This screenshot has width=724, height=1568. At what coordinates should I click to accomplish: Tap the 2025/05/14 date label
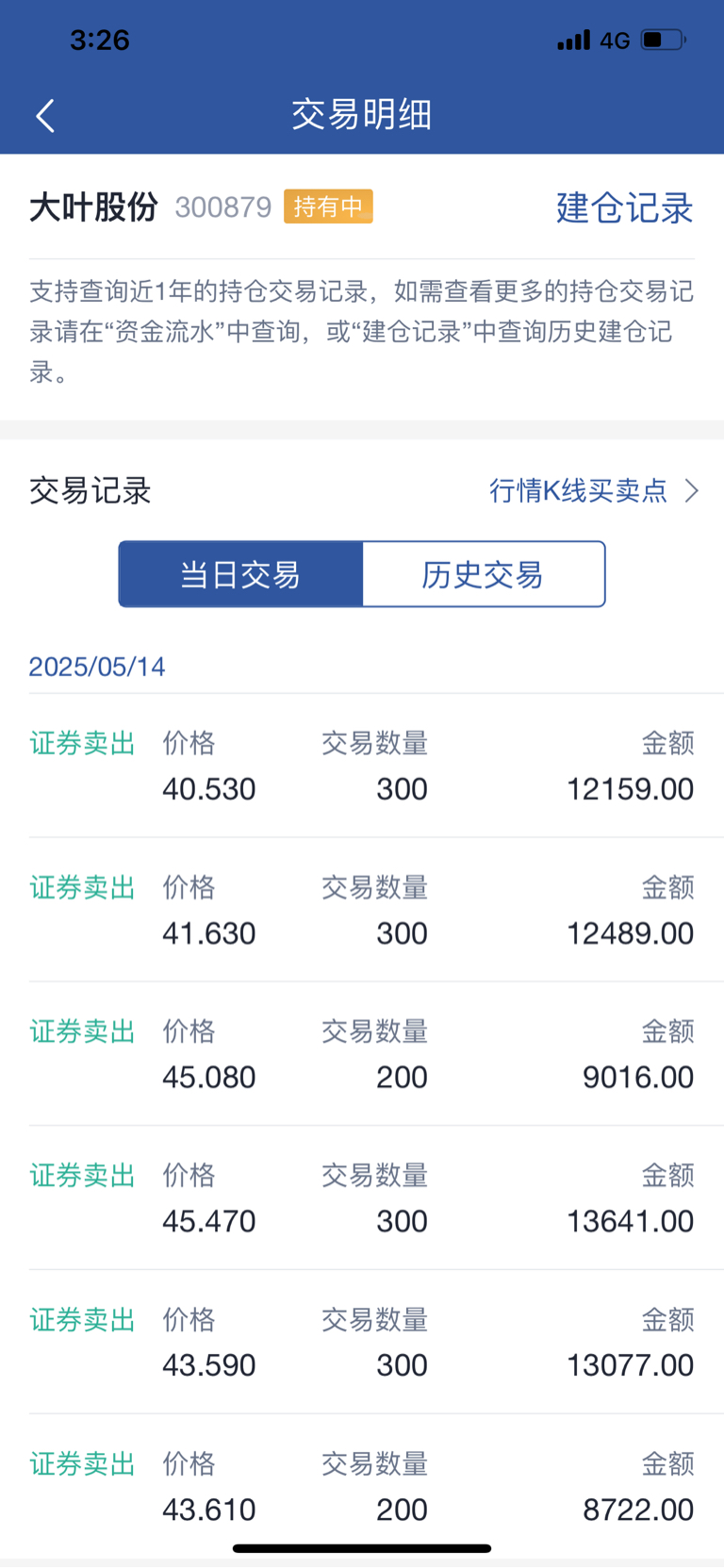click(x=97, y=667)
